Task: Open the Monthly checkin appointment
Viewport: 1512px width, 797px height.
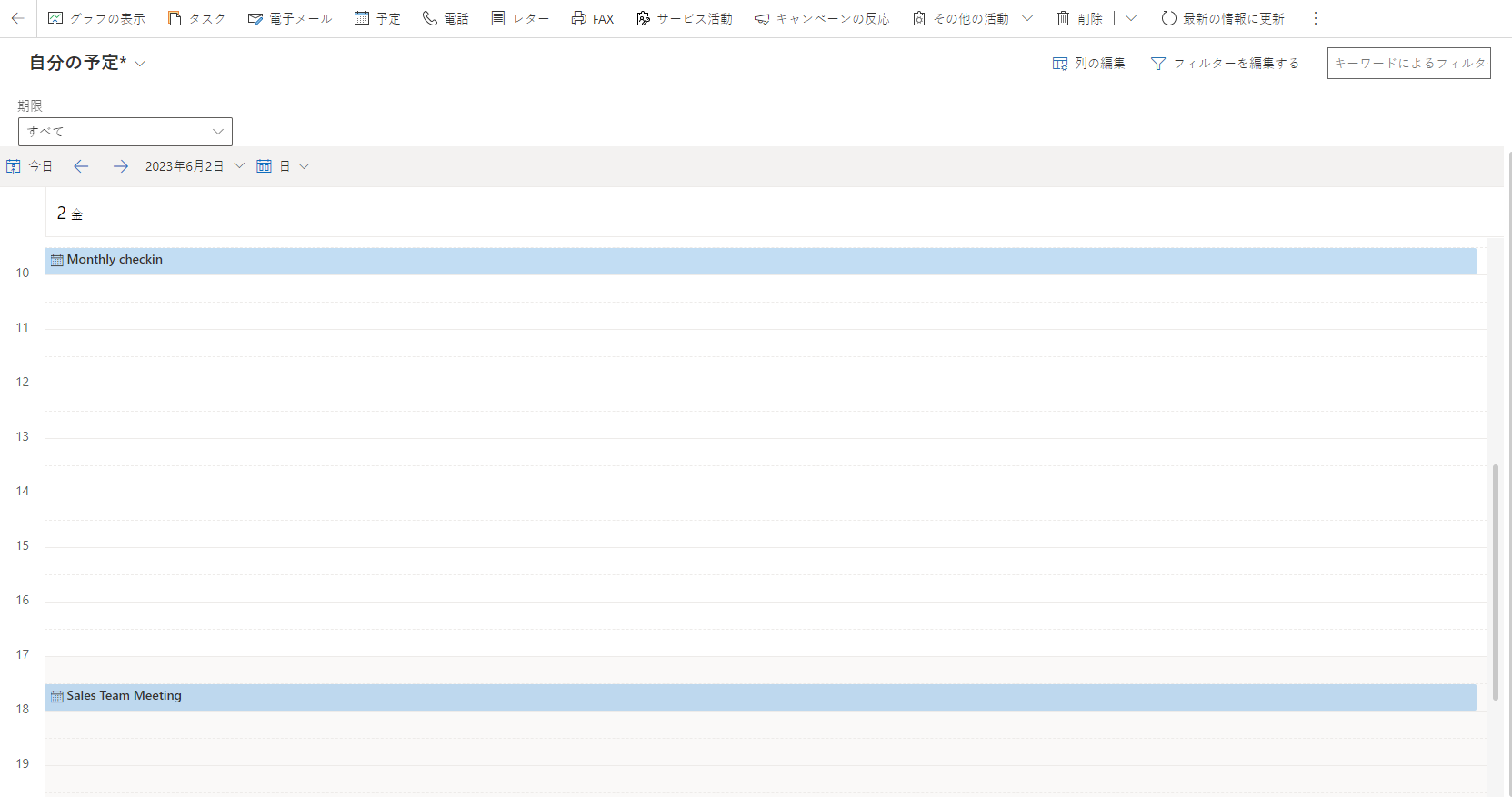Action: [x=760, y=261]
